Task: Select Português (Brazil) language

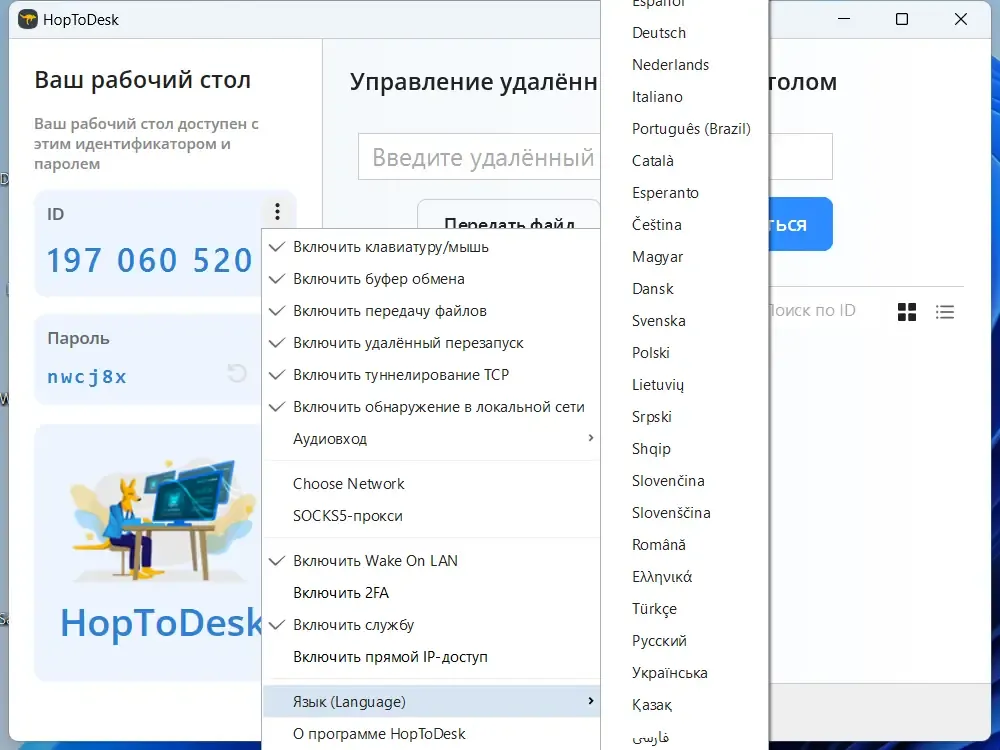Action: pyautogui.click(x=685, y=128)
